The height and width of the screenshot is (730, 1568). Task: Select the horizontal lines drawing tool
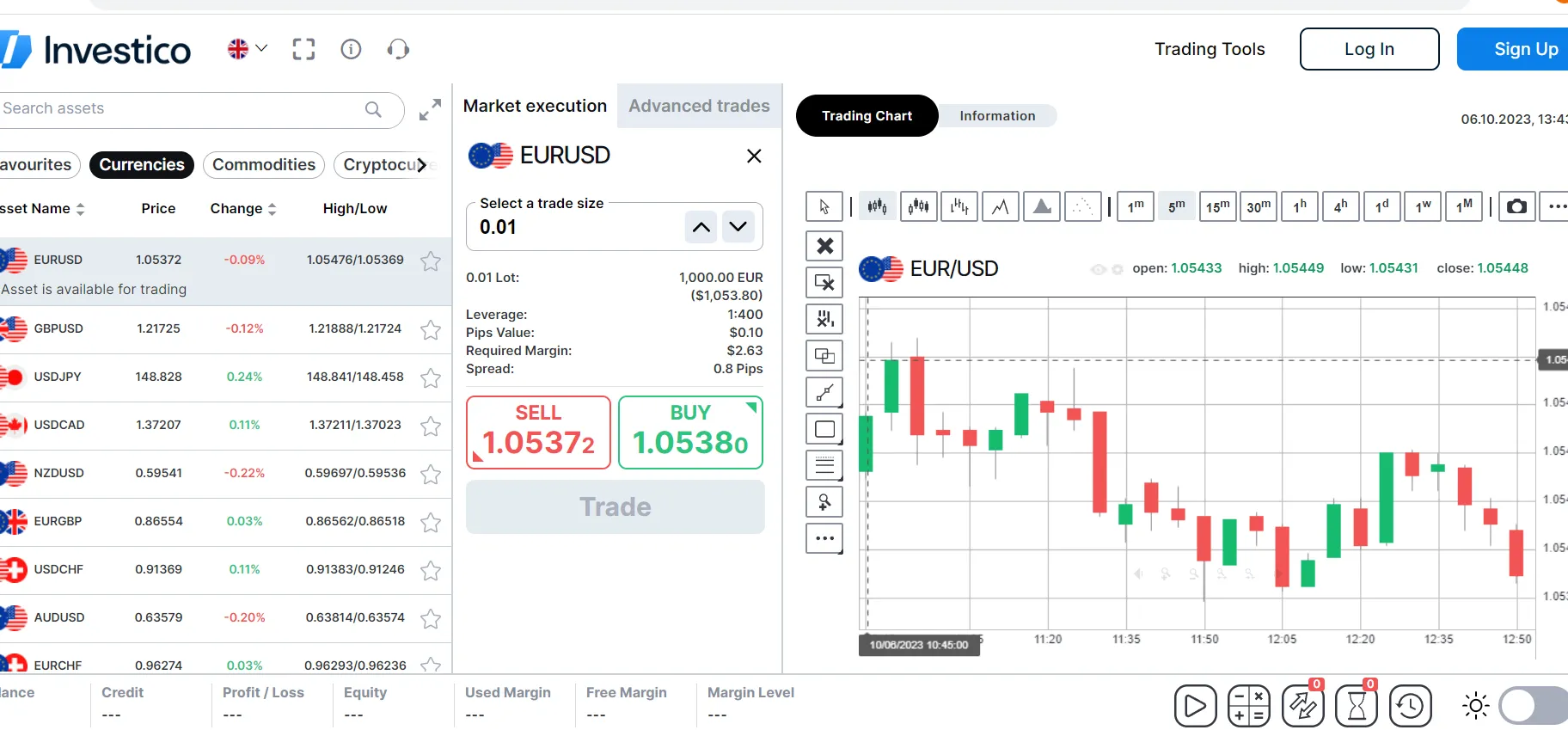point(824,465)
